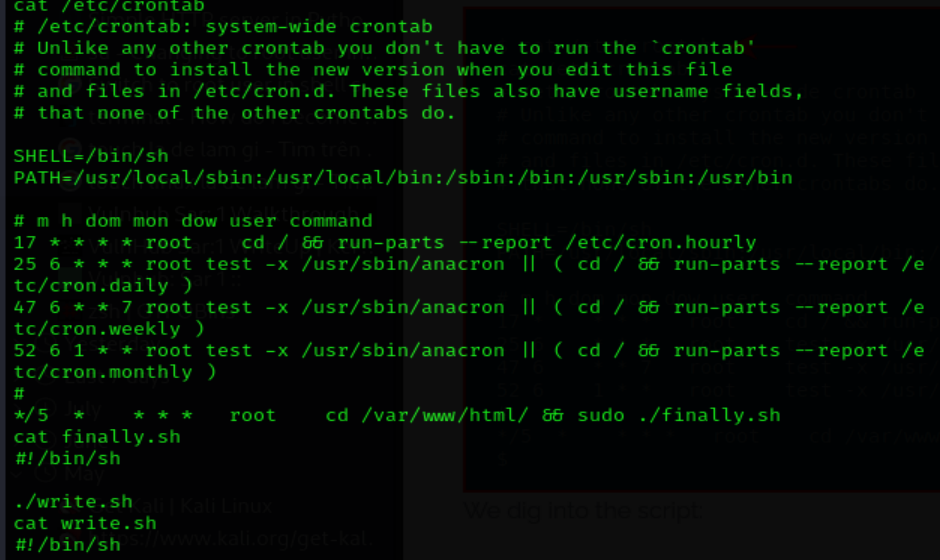Click the SHELL=/bin/sh line
The width and height of the screenshot is (940, 560).
[x=91, y=156]
